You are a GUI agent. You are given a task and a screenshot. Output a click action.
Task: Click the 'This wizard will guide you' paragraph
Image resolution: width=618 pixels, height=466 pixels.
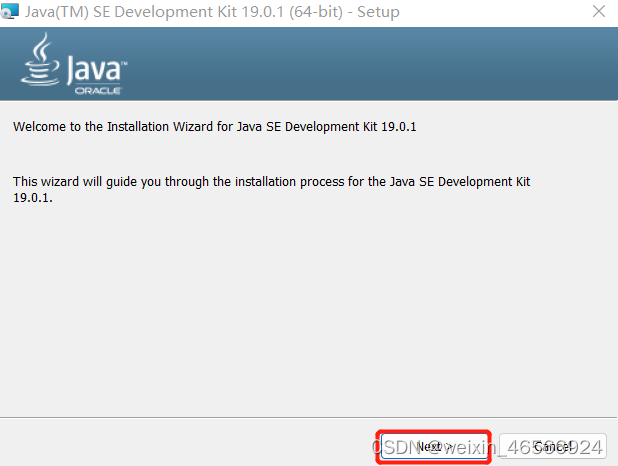pyautogui.click(x=271, y=189)
